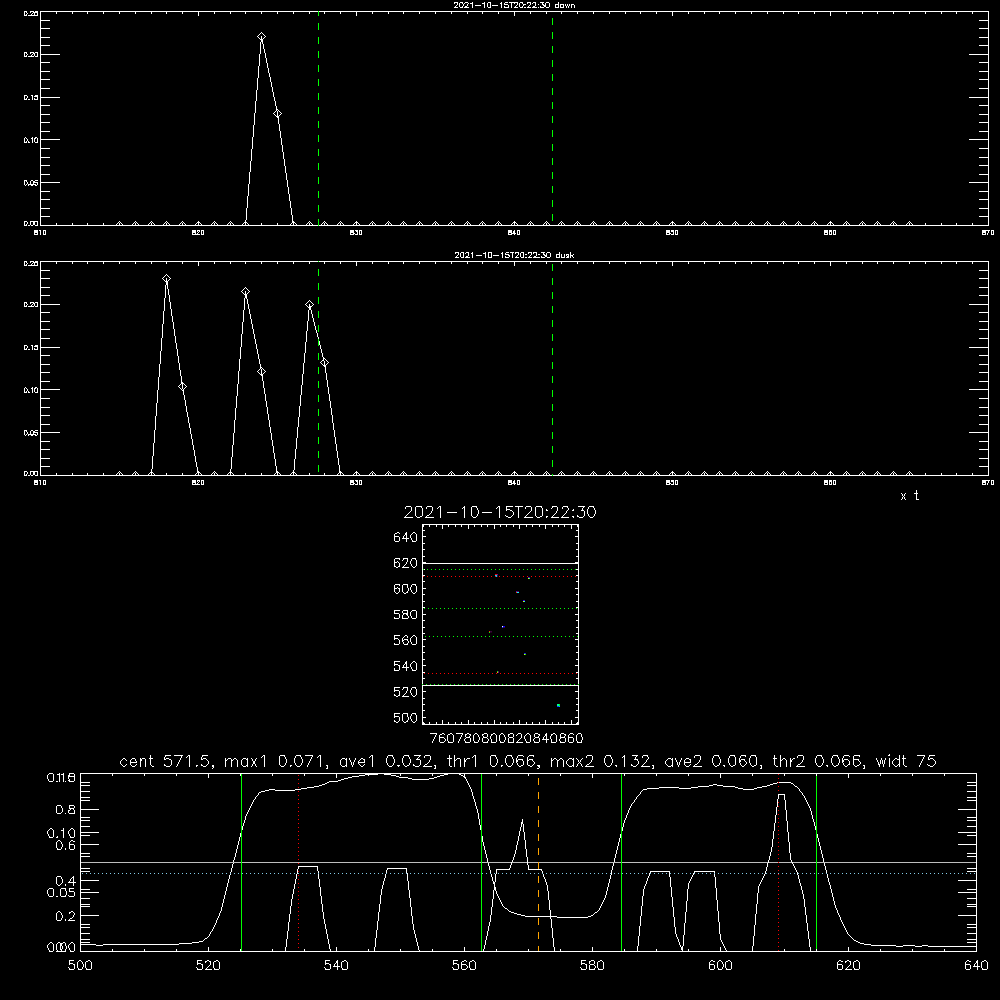Click the 600 label on bottom plot x-axis
This screenshot has width=1000, height=1000.
720,966
